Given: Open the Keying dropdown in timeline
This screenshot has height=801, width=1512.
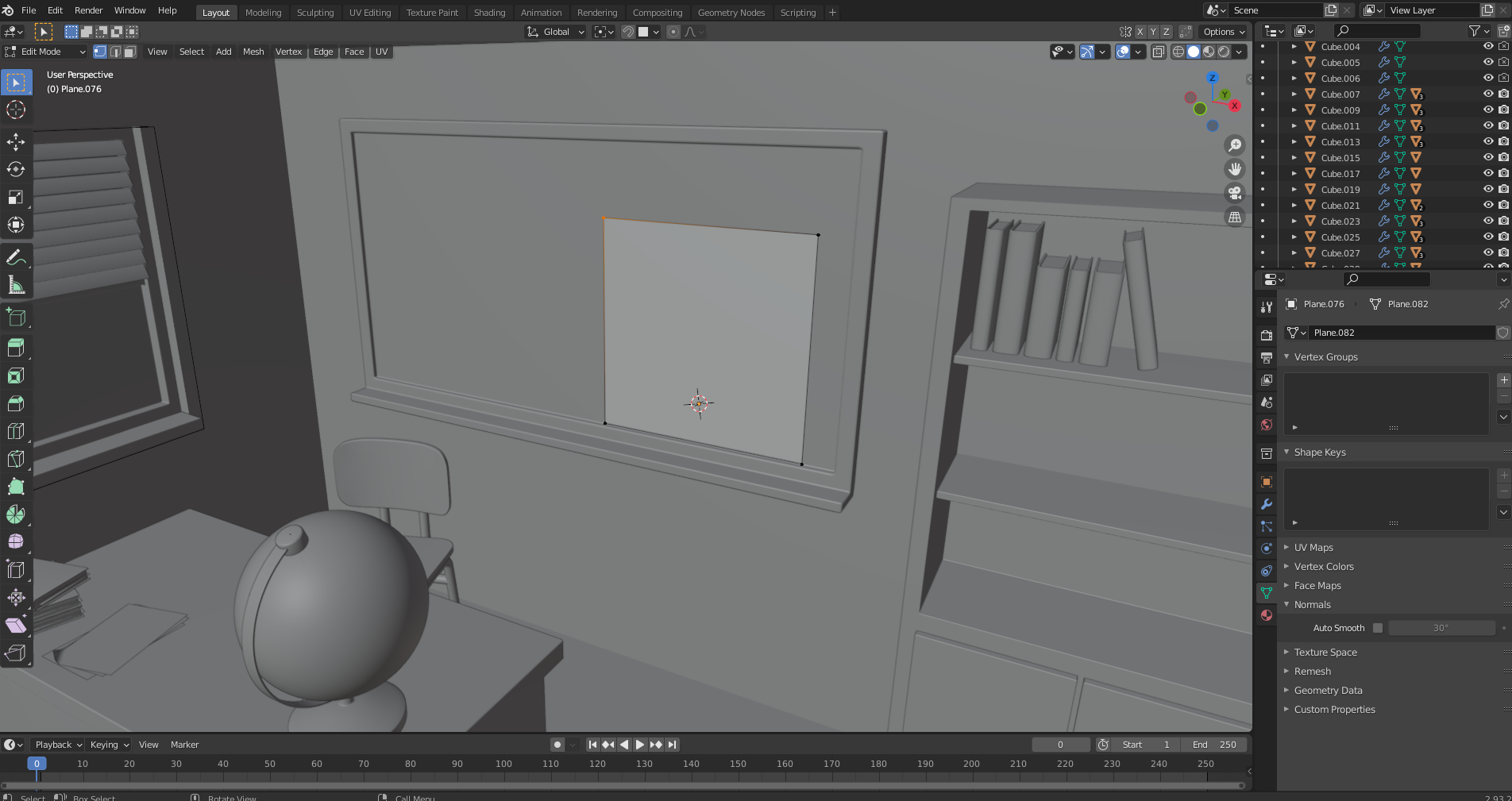Looking at the screenshot, I should pyautogui.click(x=109, y=745).
